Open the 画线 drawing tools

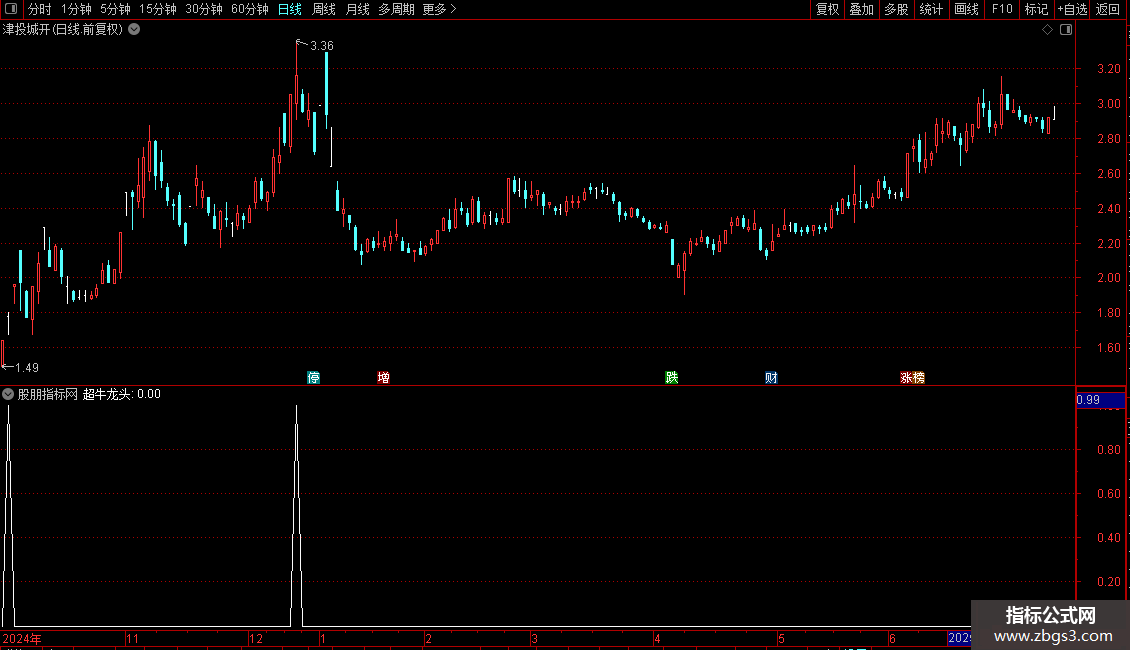pos(966,9)
